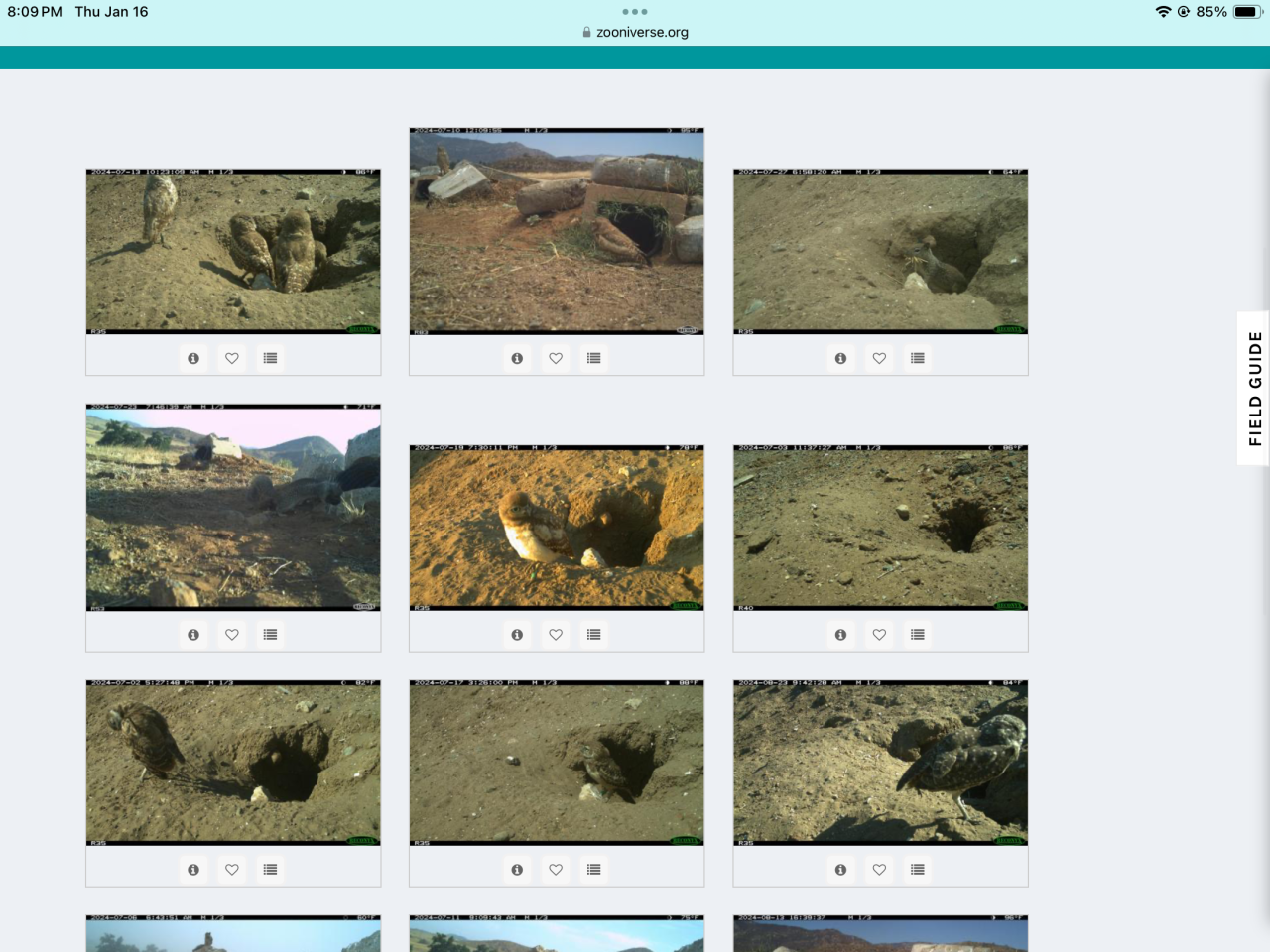1270x952 pixels.
Task: Tap the zooniverse.org address bar
Action: pyautogui.click(x=635, y=32)
